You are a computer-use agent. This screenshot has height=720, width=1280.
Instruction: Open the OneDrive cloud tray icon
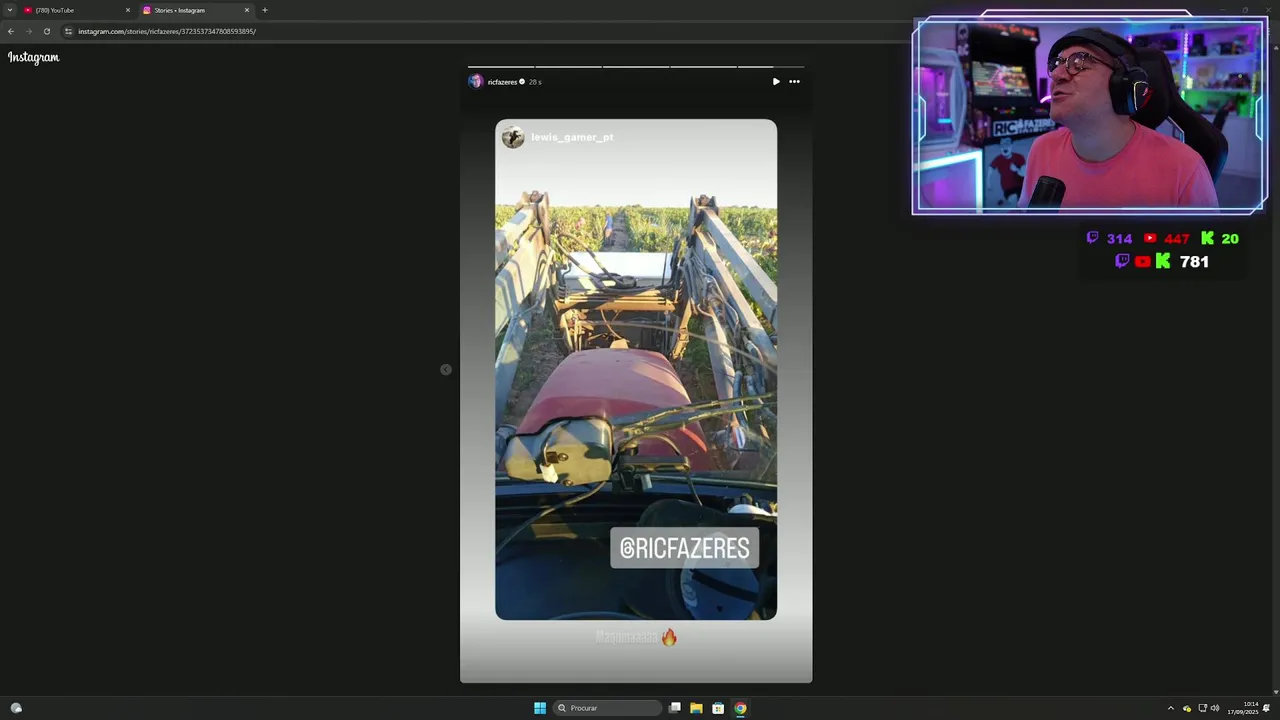pyautogui.click(x=1187, y=708)
